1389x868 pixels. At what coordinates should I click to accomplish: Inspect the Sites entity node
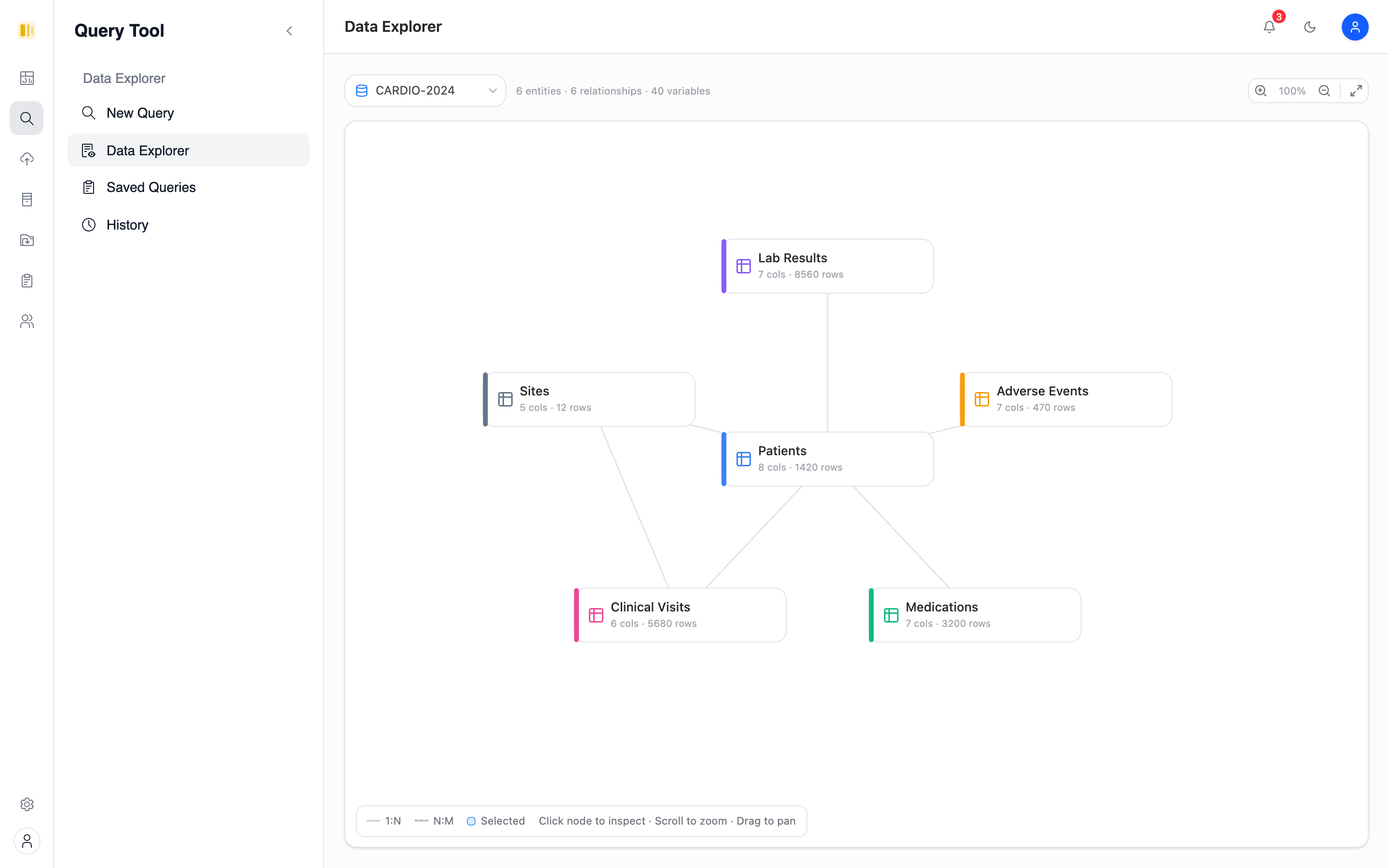(589, 400)
